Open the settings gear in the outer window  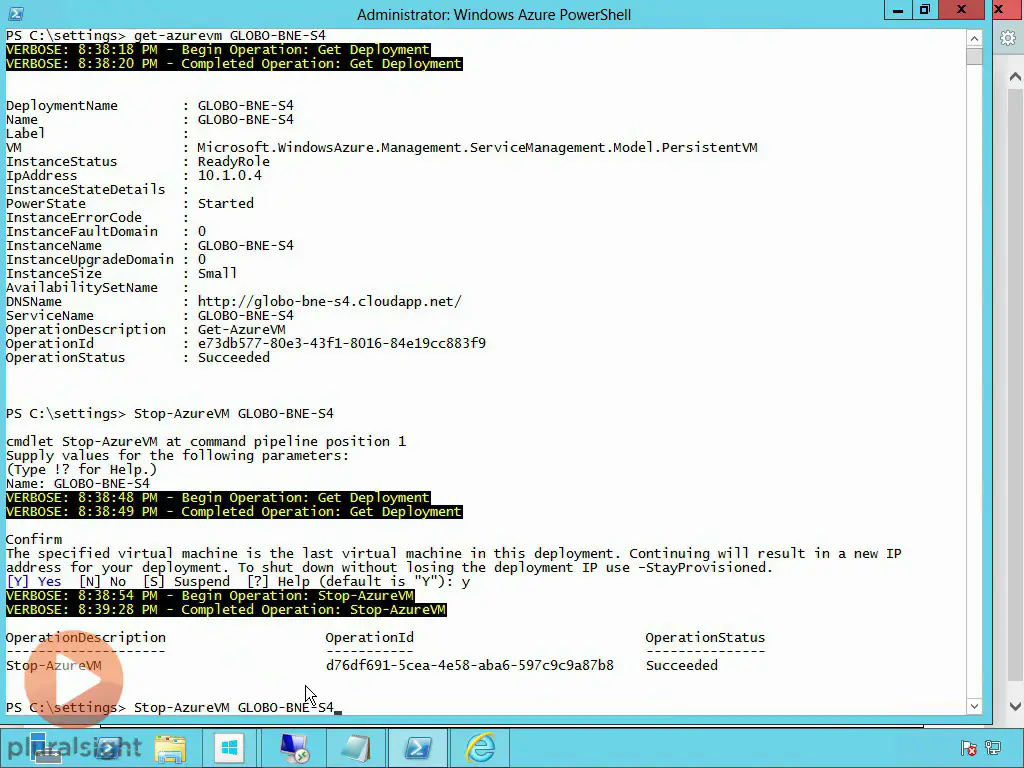tap(1008, 39)
